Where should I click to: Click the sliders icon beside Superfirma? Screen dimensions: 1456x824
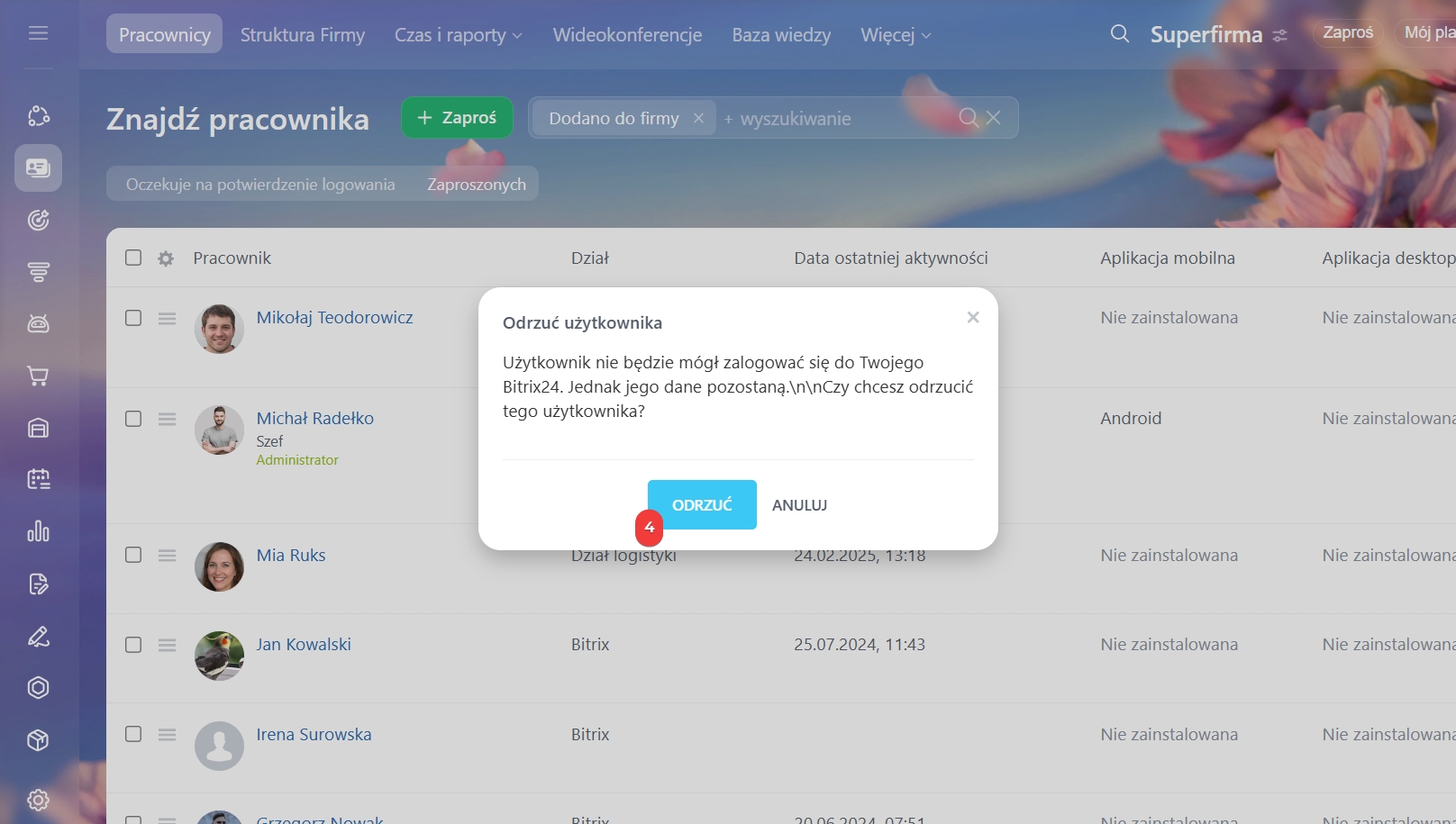coord(1279,36)
